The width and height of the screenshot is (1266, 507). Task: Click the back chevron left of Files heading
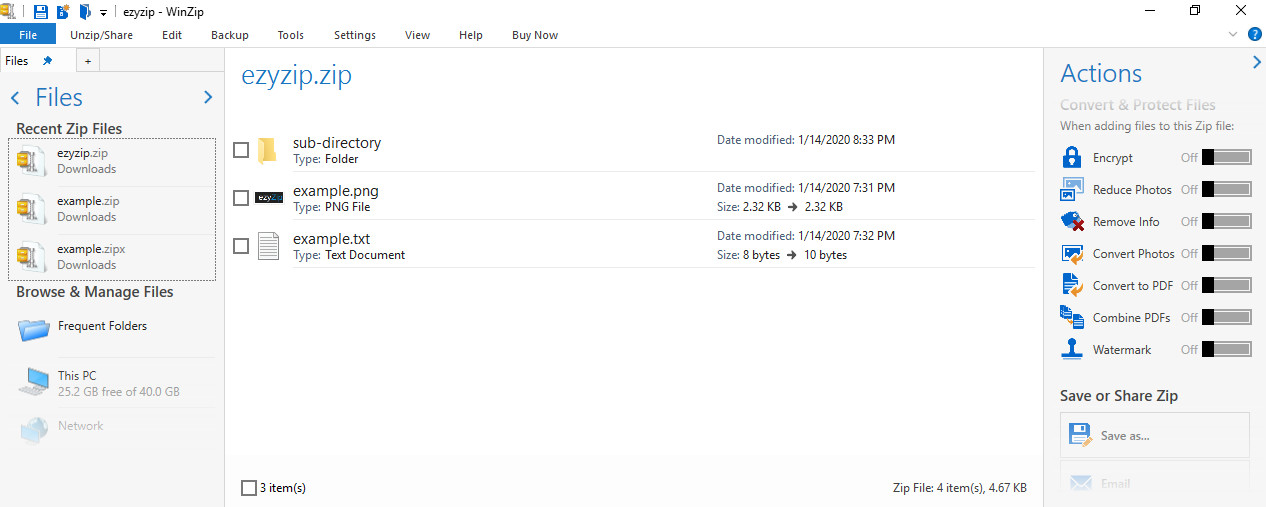click(15, 98)
